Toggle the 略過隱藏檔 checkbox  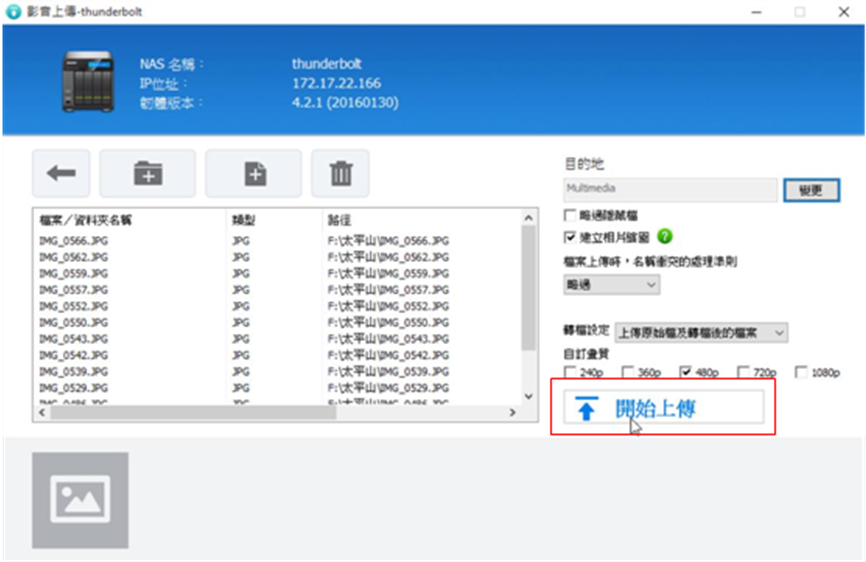pyautogui.click(x=571, y=215)
